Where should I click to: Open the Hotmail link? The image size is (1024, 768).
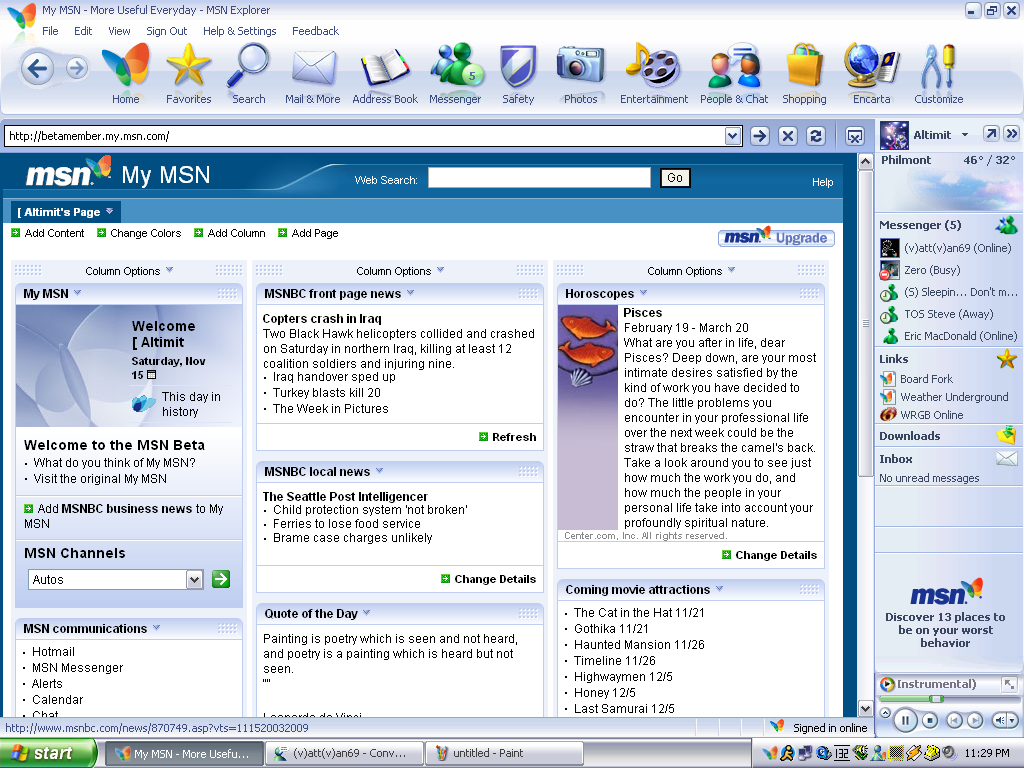[53, 651]
